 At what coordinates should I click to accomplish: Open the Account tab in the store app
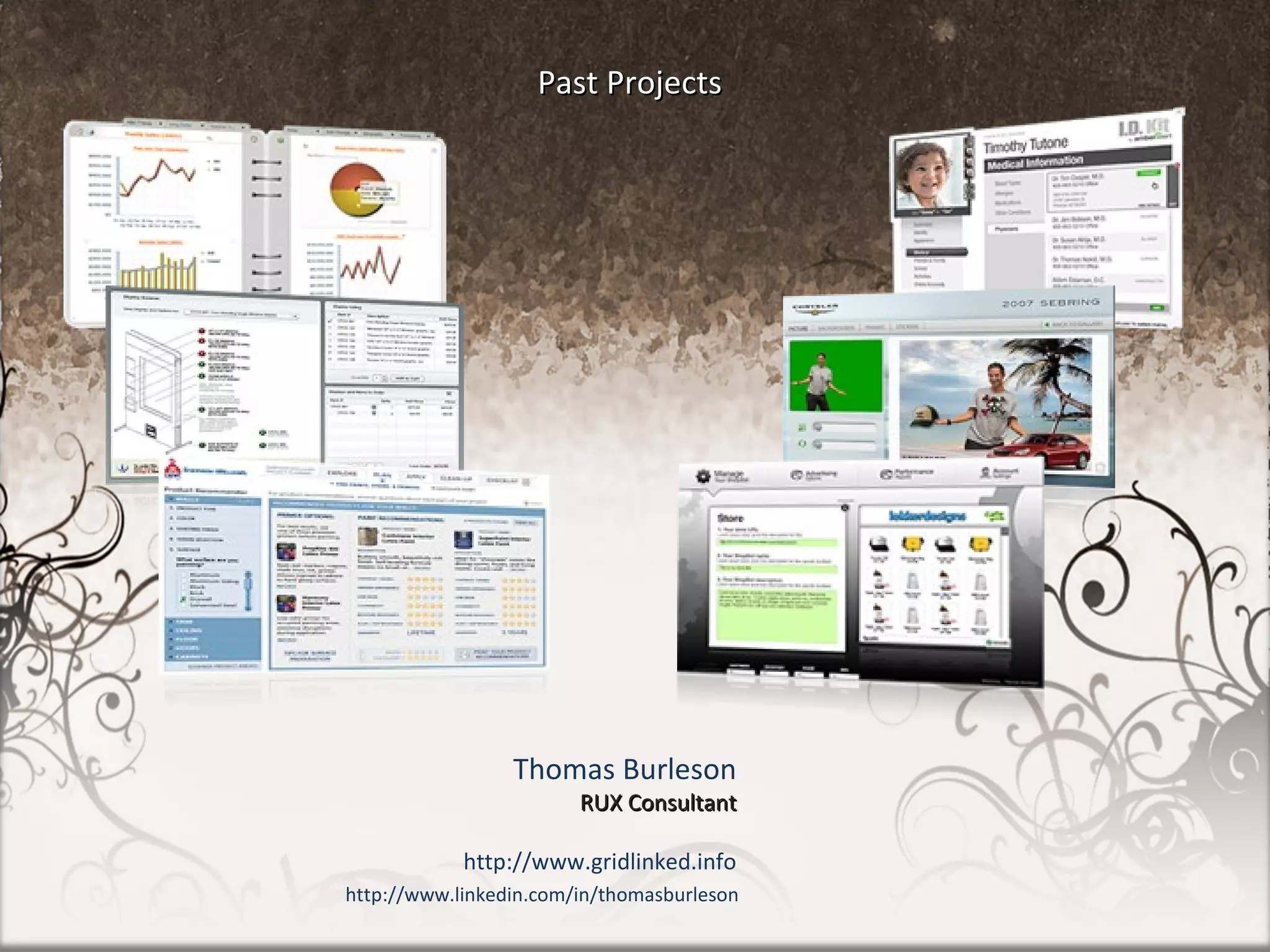coord(999,473)
